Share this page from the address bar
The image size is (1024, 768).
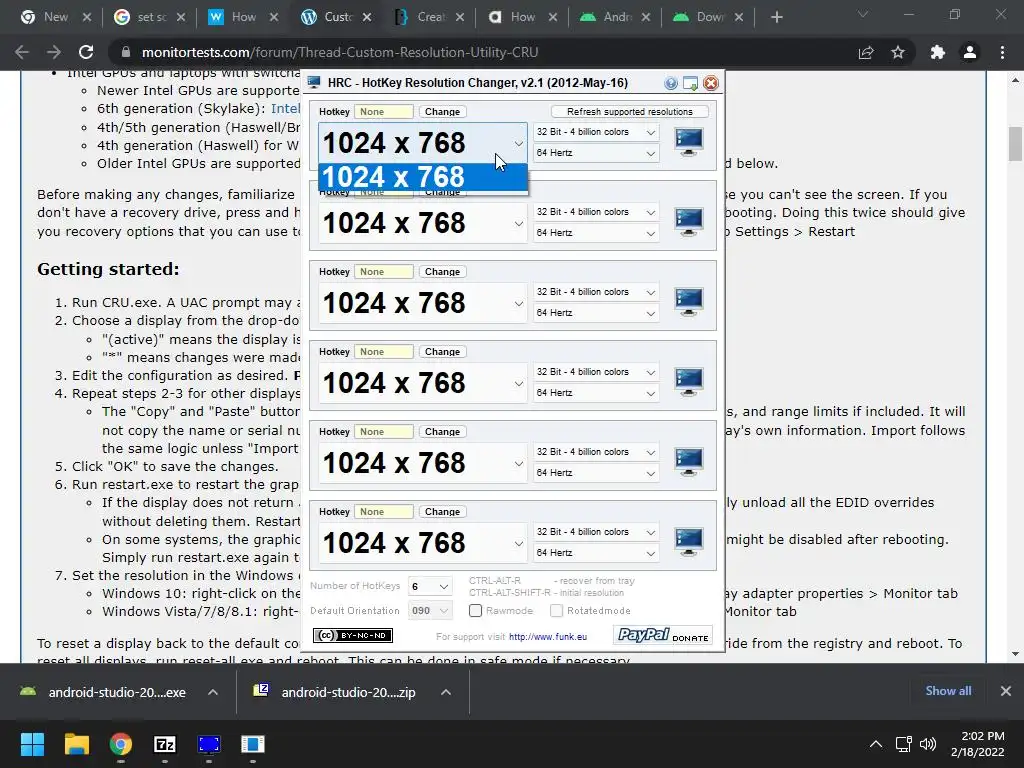866,52
